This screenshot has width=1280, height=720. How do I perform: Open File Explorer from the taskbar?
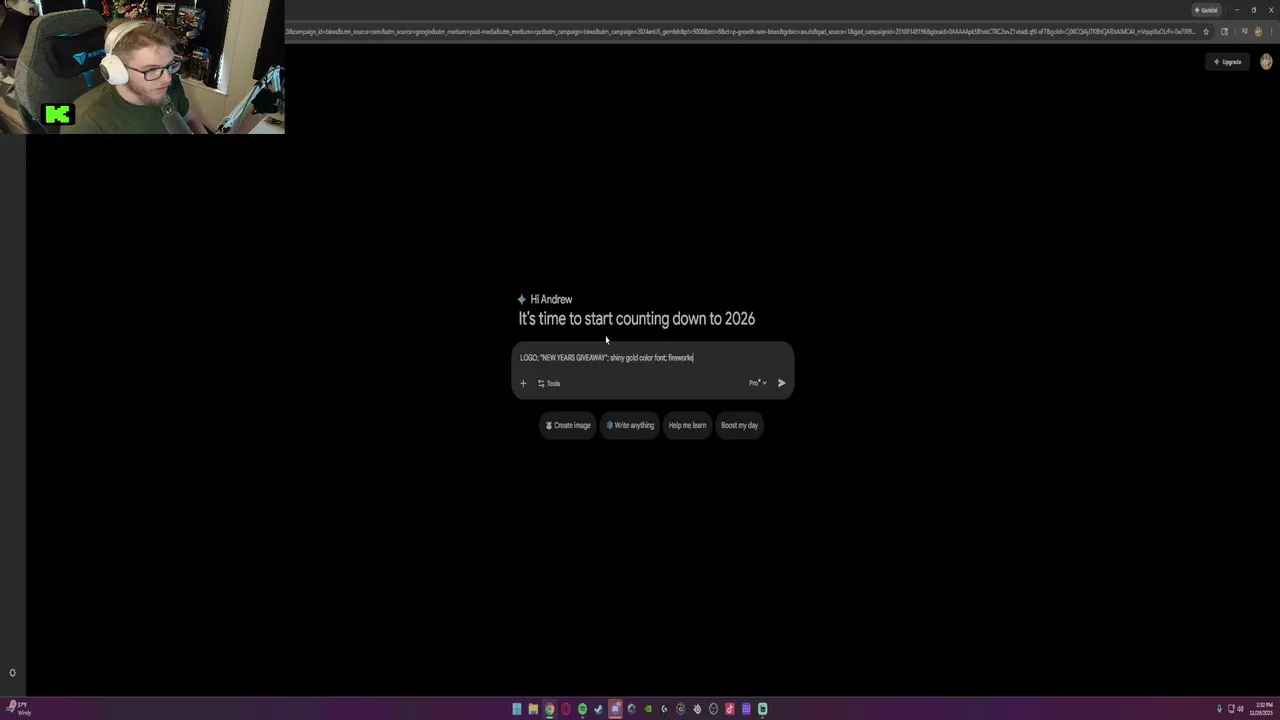(533, 709)
